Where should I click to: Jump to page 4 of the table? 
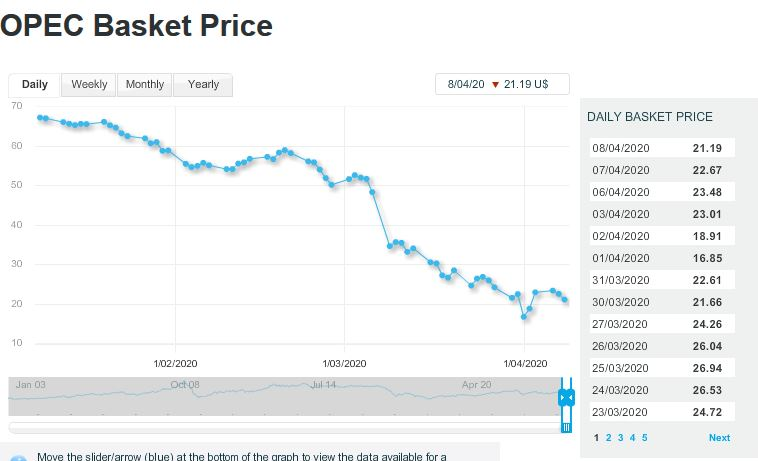(x=632, y=437)
